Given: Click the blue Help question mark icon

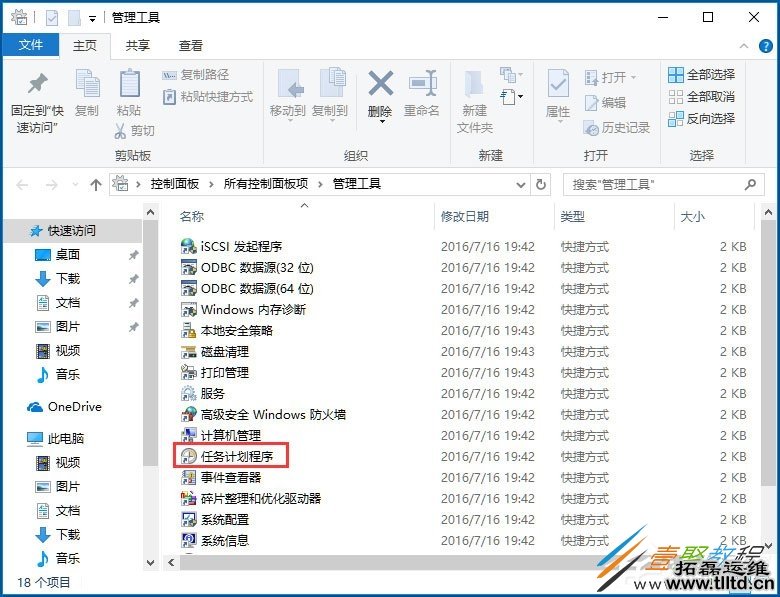Looking at the screenshot, I should (766, 46).
